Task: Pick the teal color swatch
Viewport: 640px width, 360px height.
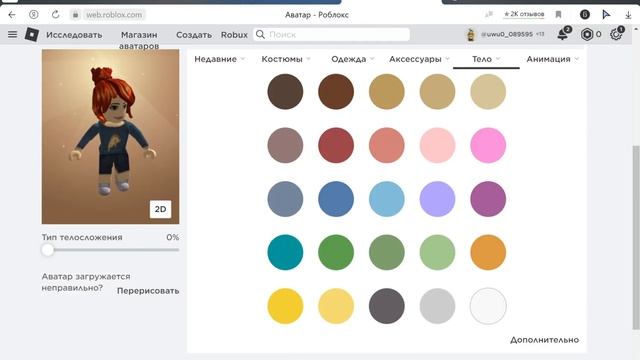Action: [285, 252]
